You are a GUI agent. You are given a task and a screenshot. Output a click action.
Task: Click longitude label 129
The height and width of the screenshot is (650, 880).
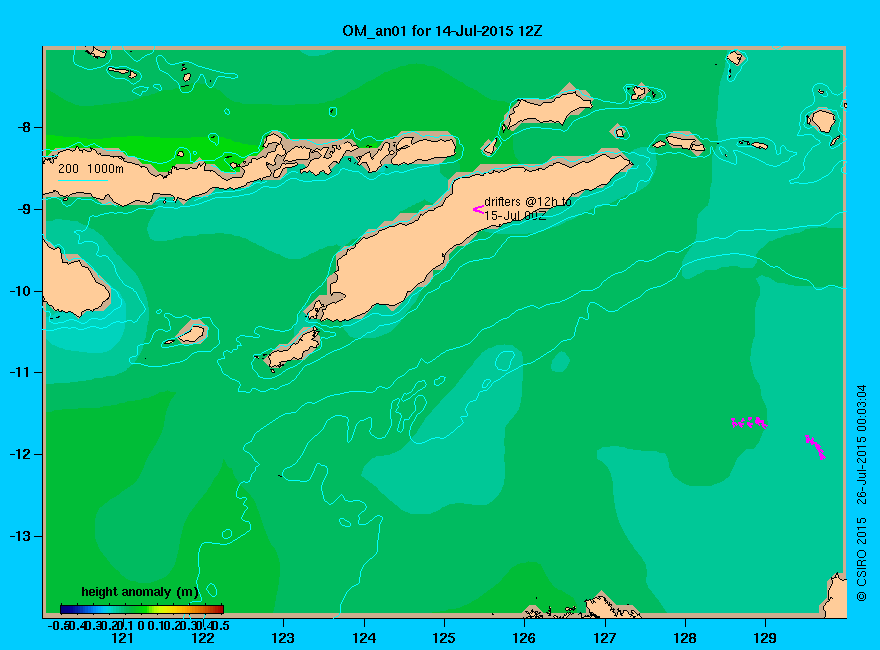[765, 638]
